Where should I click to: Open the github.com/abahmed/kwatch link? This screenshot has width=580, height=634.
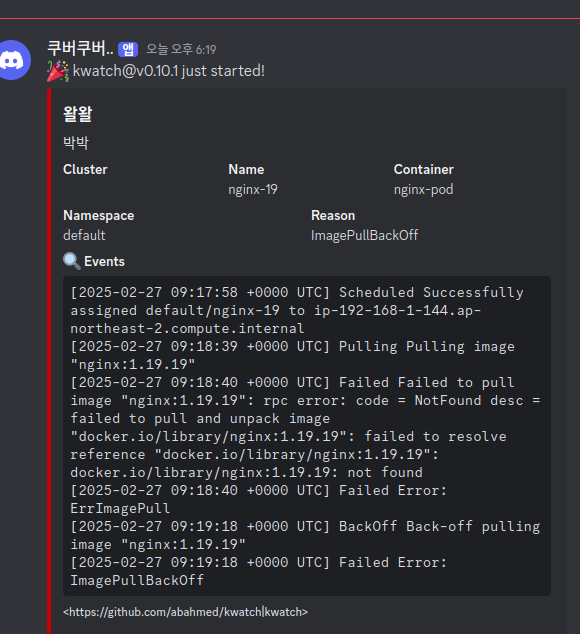(185, 612)
